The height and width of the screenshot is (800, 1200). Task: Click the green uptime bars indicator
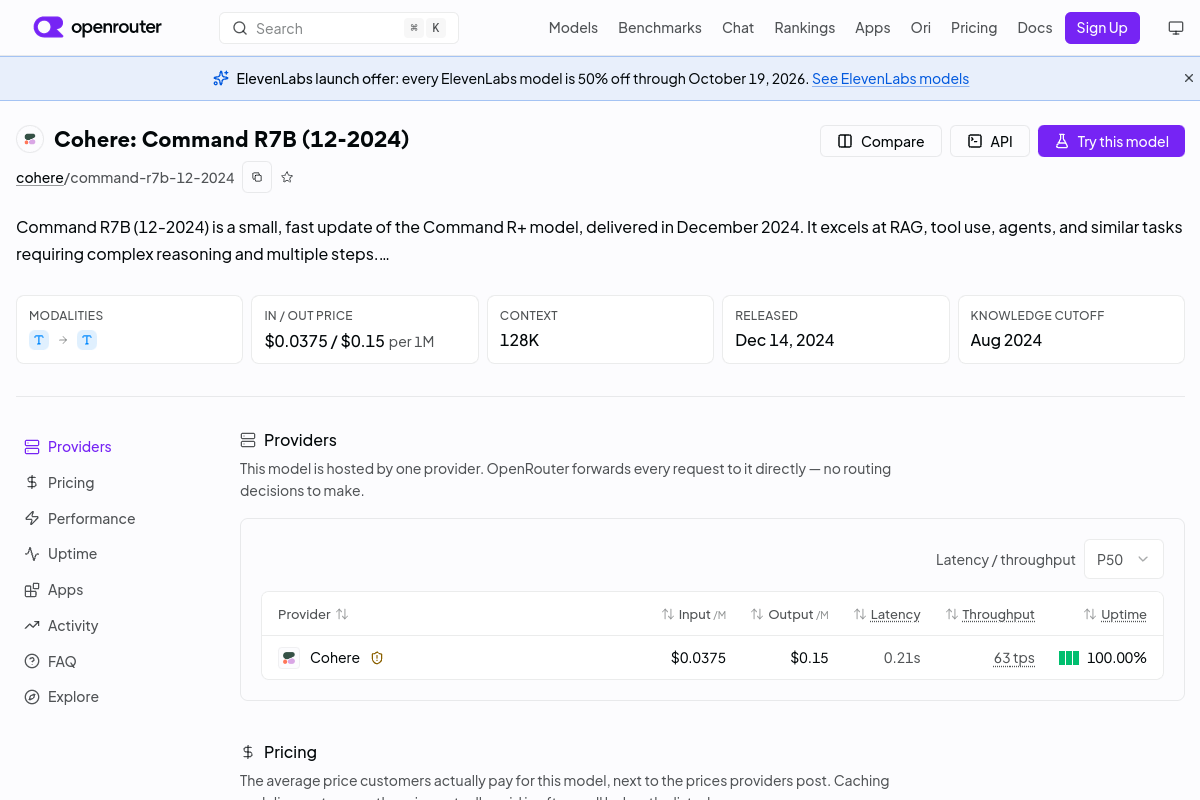[1069, 658]
